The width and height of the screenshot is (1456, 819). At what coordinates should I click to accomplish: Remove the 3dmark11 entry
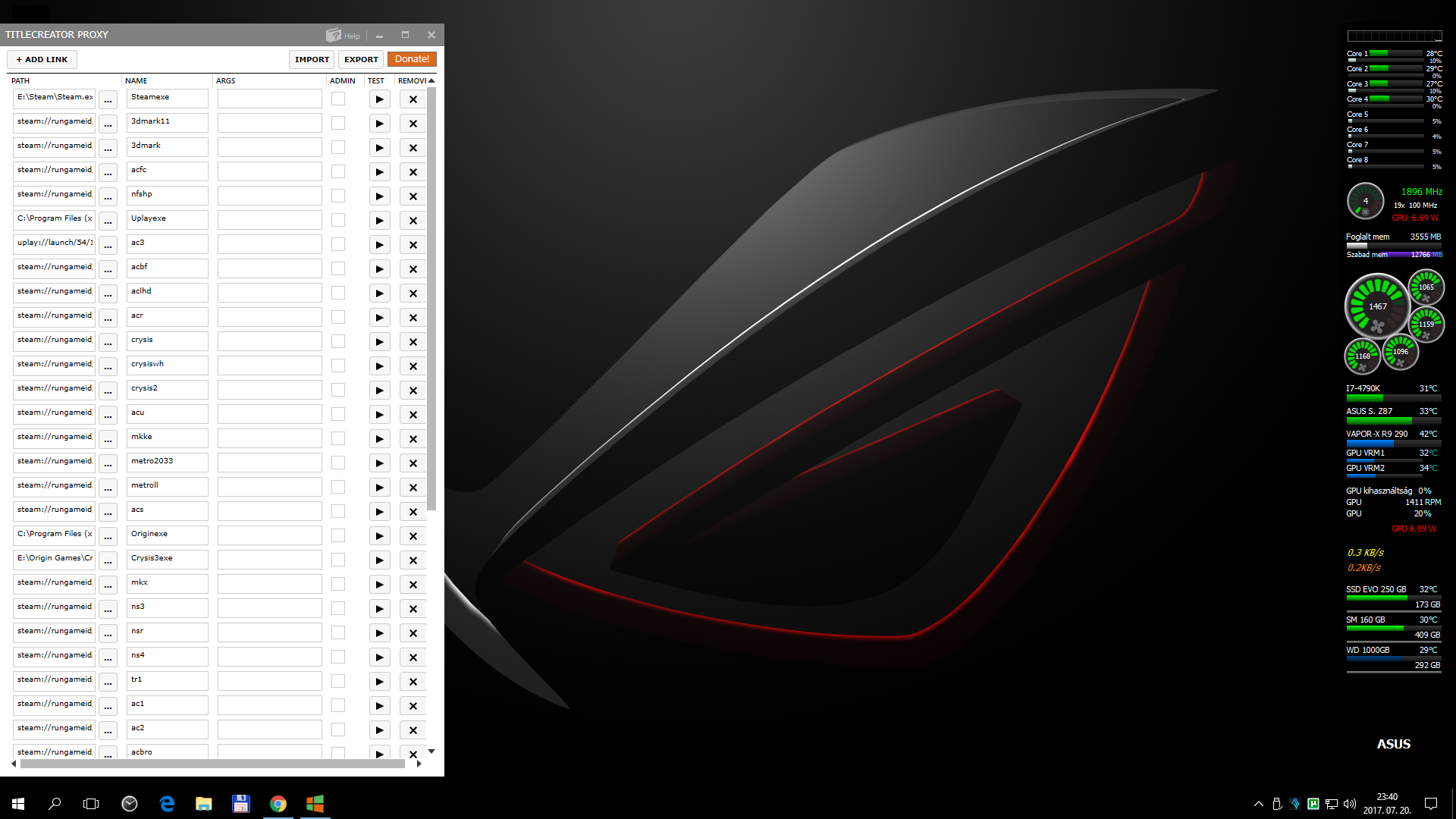click(413, 124)
